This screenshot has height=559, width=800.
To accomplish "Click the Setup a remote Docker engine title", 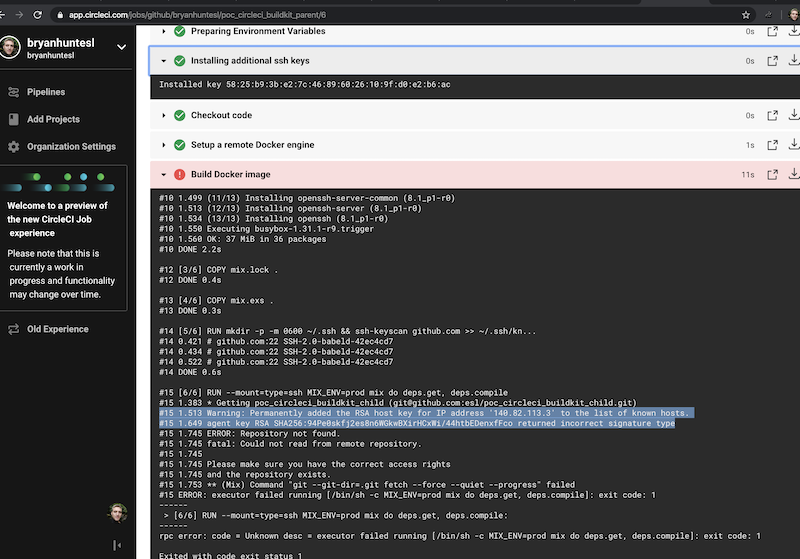I will click(x=253, y=145).
